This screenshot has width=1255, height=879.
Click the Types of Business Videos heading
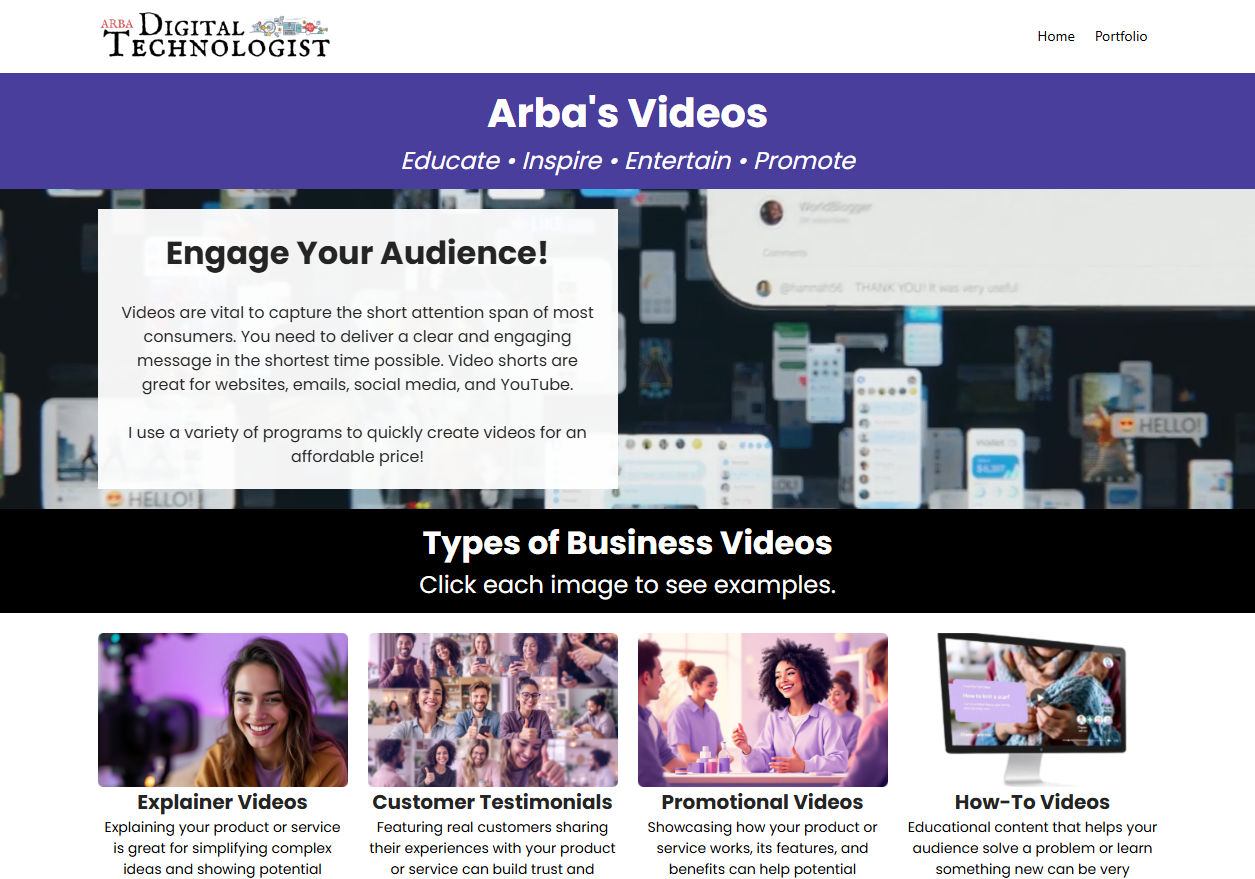627,543
